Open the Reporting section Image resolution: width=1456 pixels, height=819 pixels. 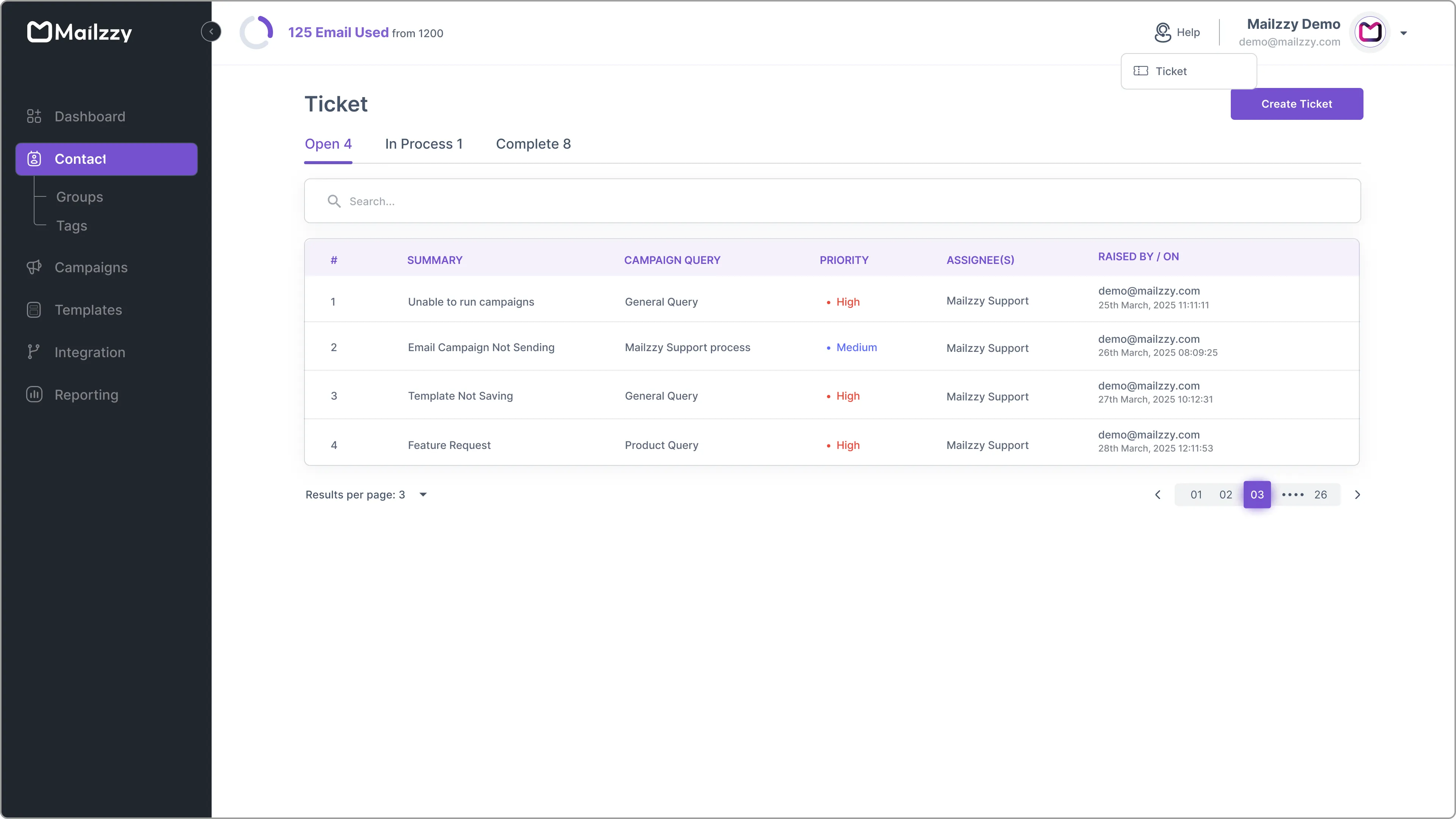(86, 394)
